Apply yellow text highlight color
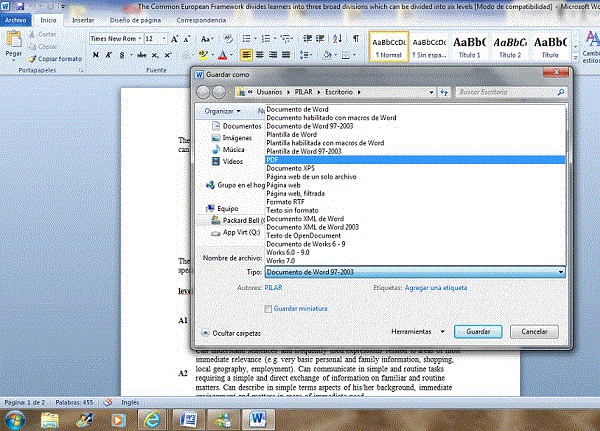Image resolution: width=600 pixels, height=431 pixels. click(x=203, y=56)
